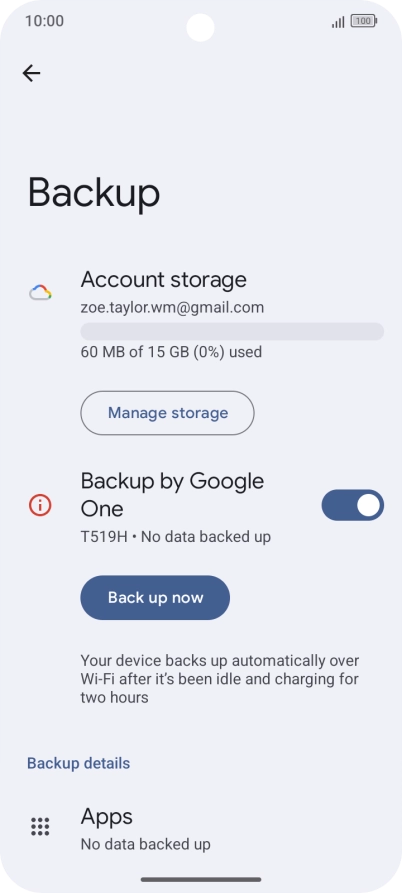Viewport: 402px width, 893px height.
Task: Tap the clock showing 10:00
Action: (x=44, y=21)
